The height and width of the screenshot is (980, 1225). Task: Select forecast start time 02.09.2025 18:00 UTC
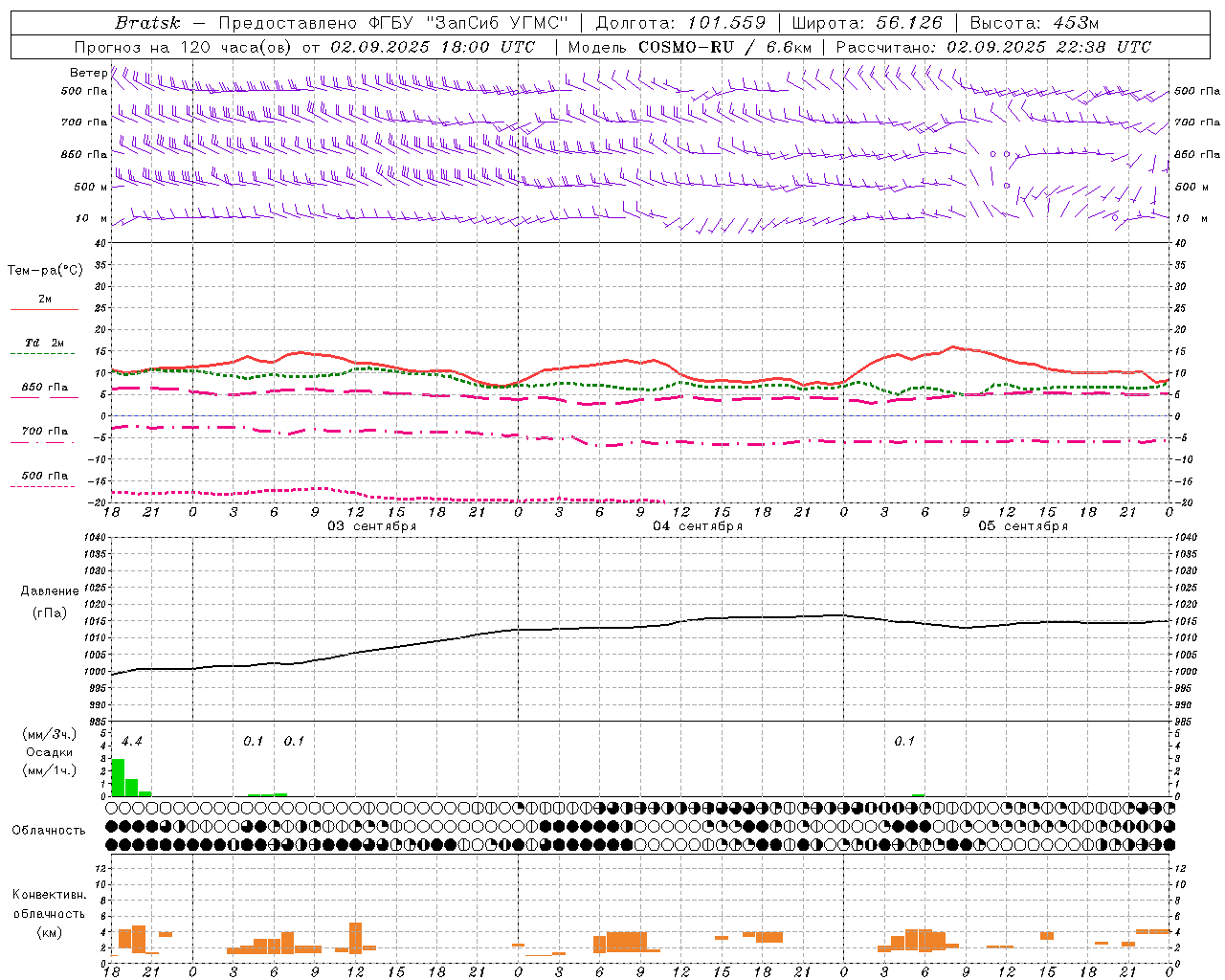click(433, 47)
